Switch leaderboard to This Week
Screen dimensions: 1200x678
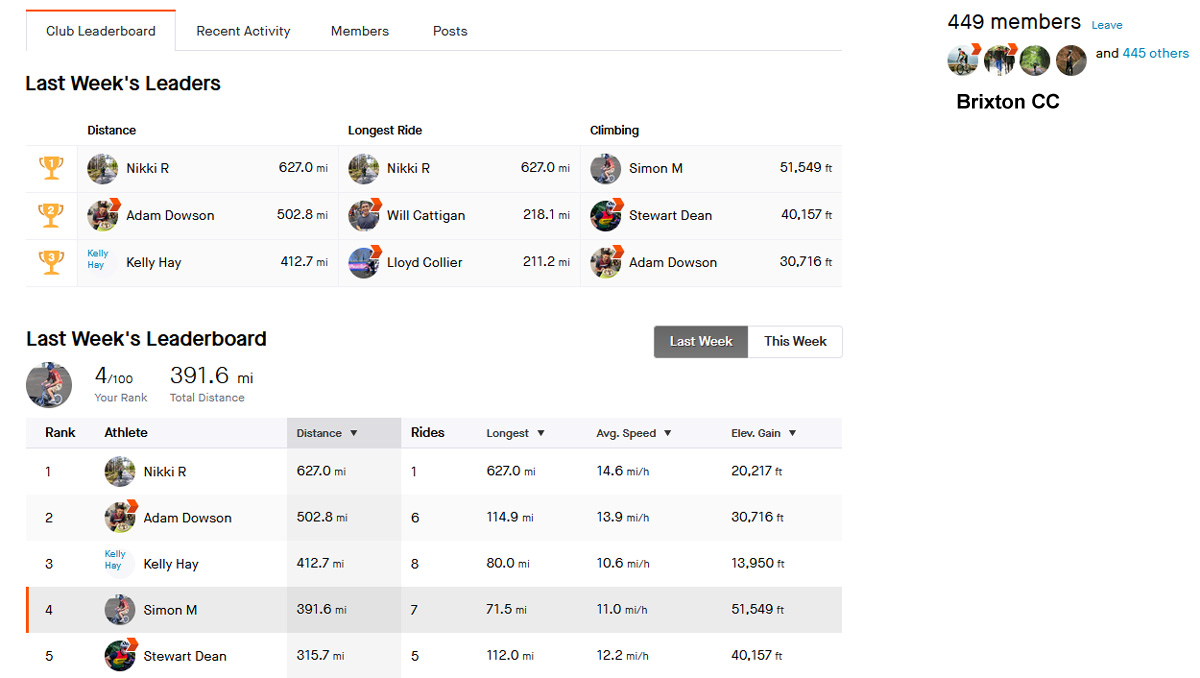[x=795, y=341]
